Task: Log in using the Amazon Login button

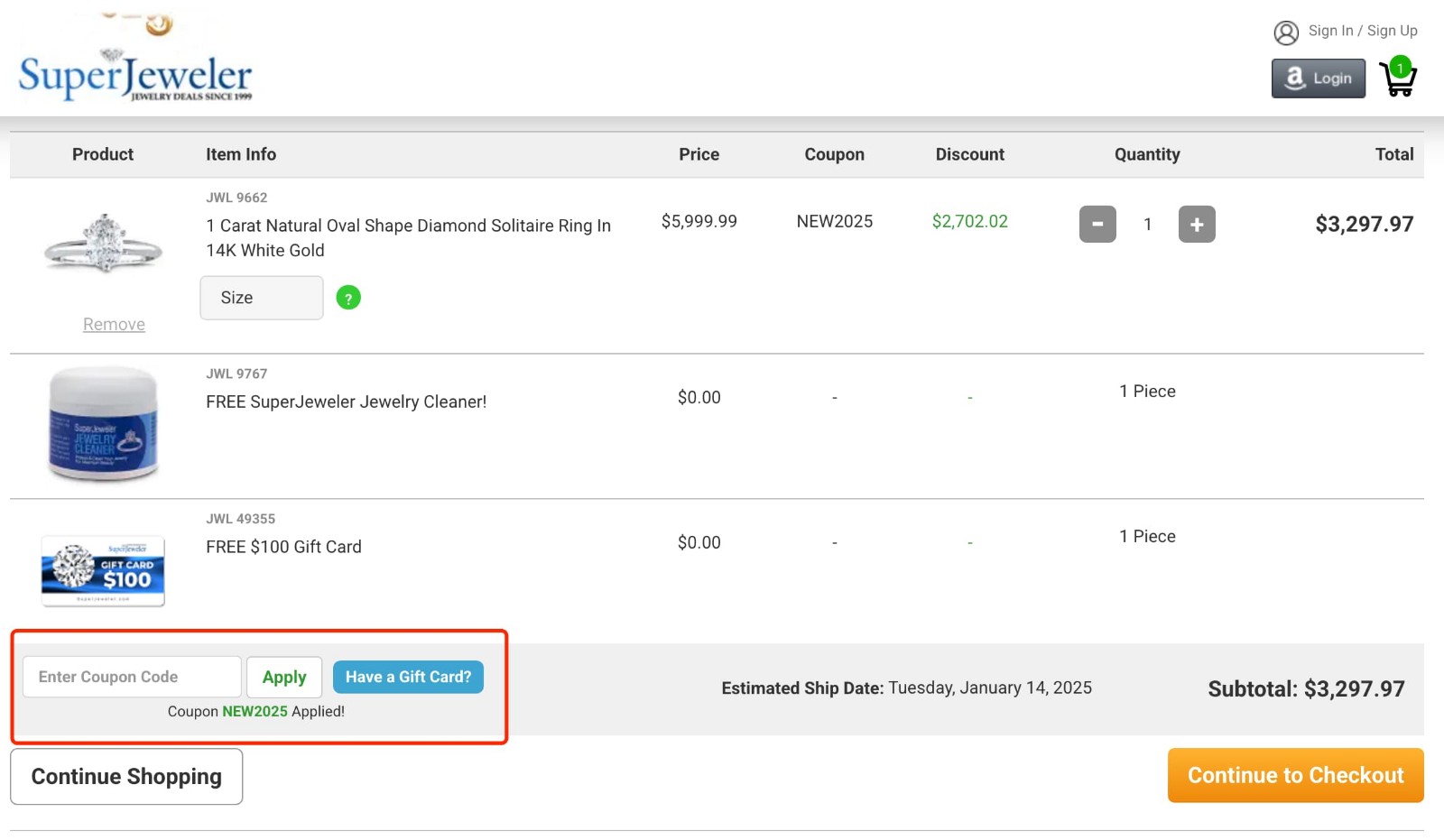Action: point(1318,78)
